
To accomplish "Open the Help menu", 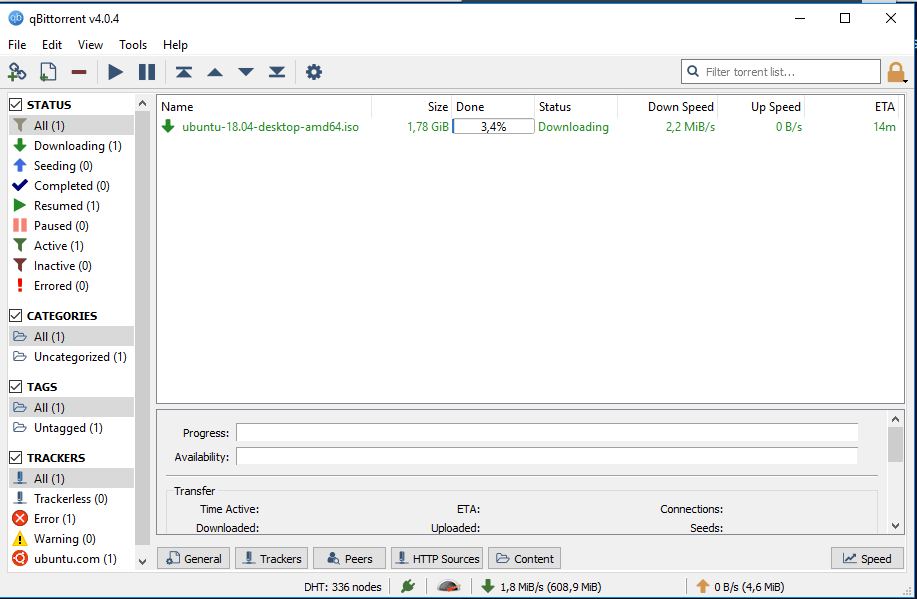I will pos(175,45).
